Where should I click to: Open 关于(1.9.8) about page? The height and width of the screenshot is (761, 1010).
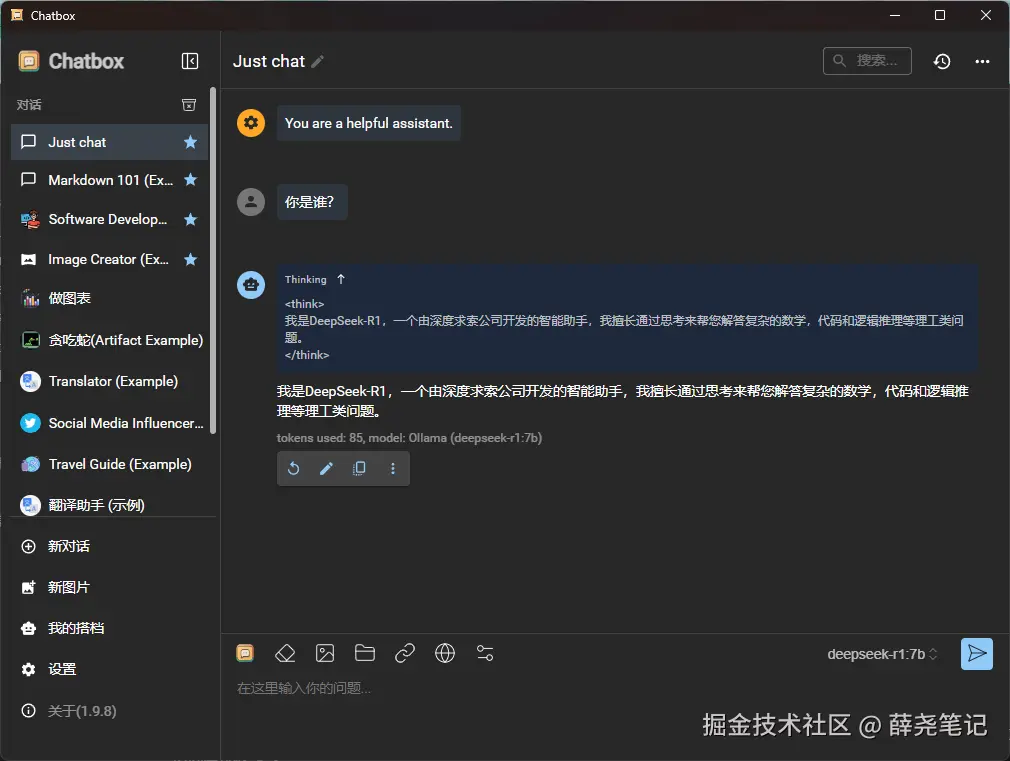110,711
